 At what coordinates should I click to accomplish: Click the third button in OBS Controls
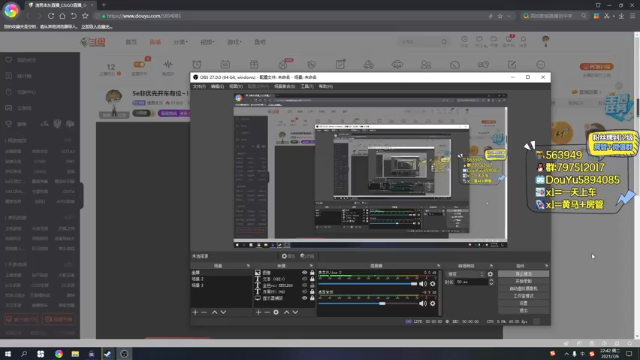(524, 289)
